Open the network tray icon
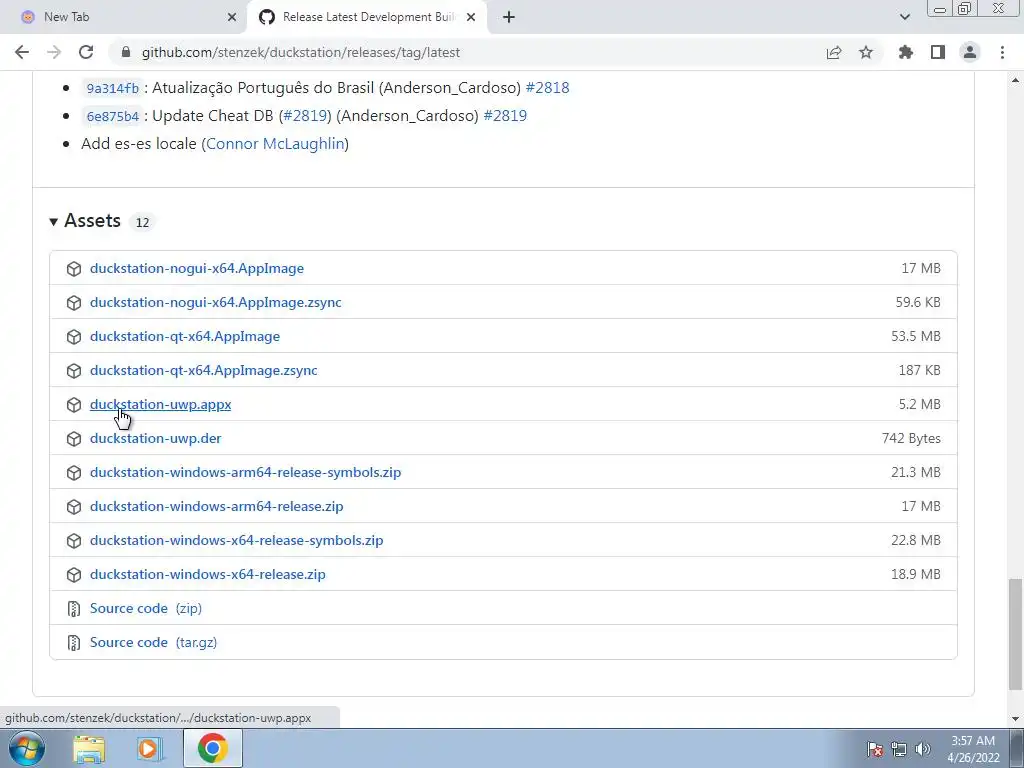 (899, 749)
